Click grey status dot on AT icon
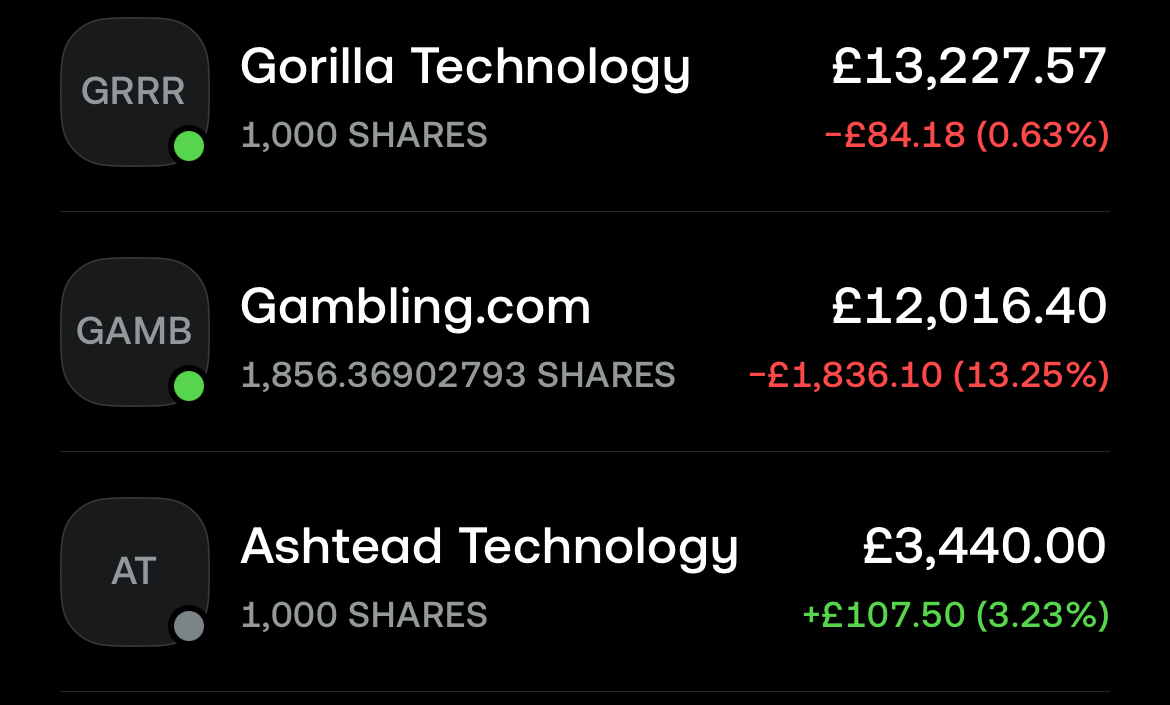 click(x=189, y=627)
